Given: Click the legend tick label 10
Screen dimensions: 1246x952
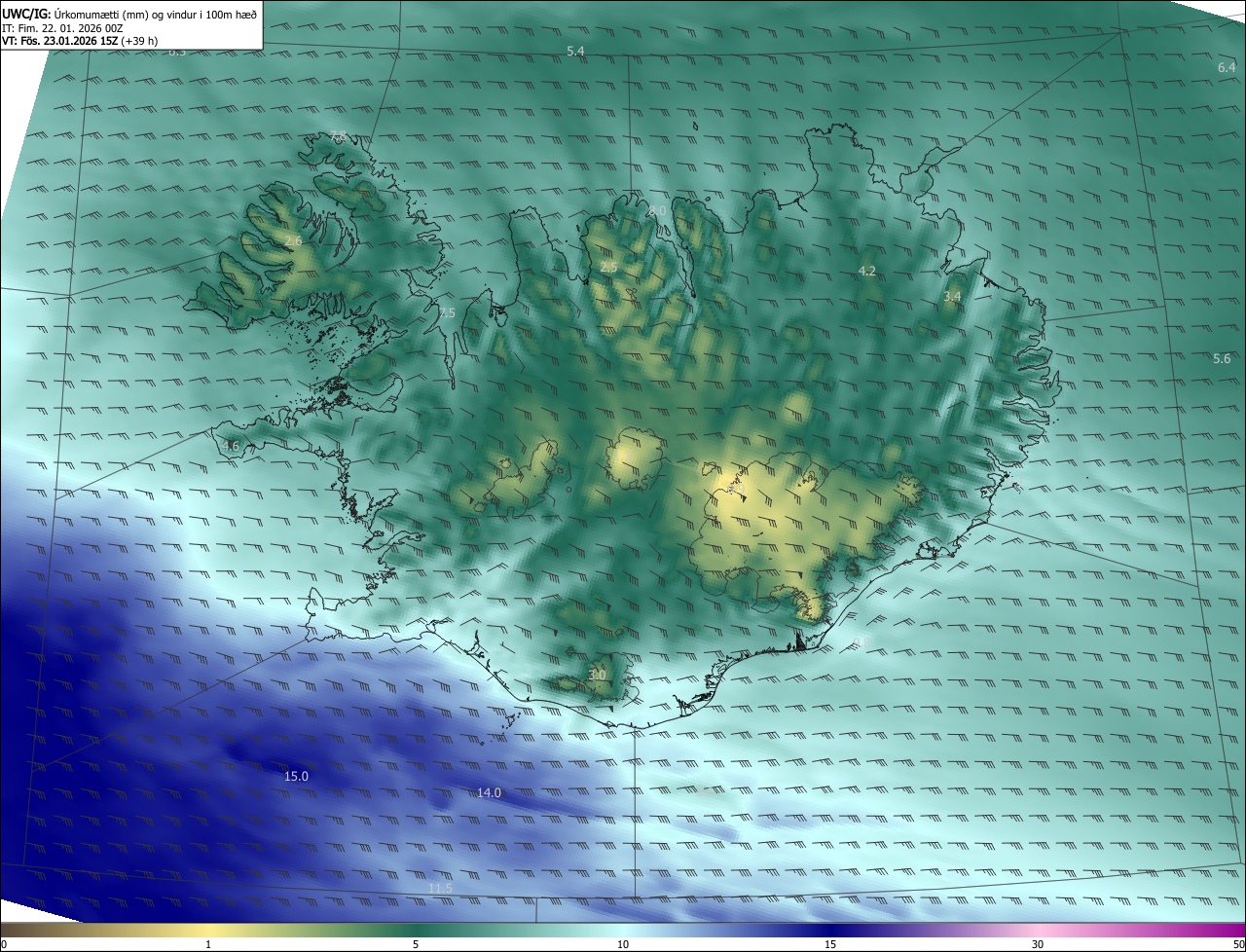Looking at the screenshot, I should coord(623,944).
